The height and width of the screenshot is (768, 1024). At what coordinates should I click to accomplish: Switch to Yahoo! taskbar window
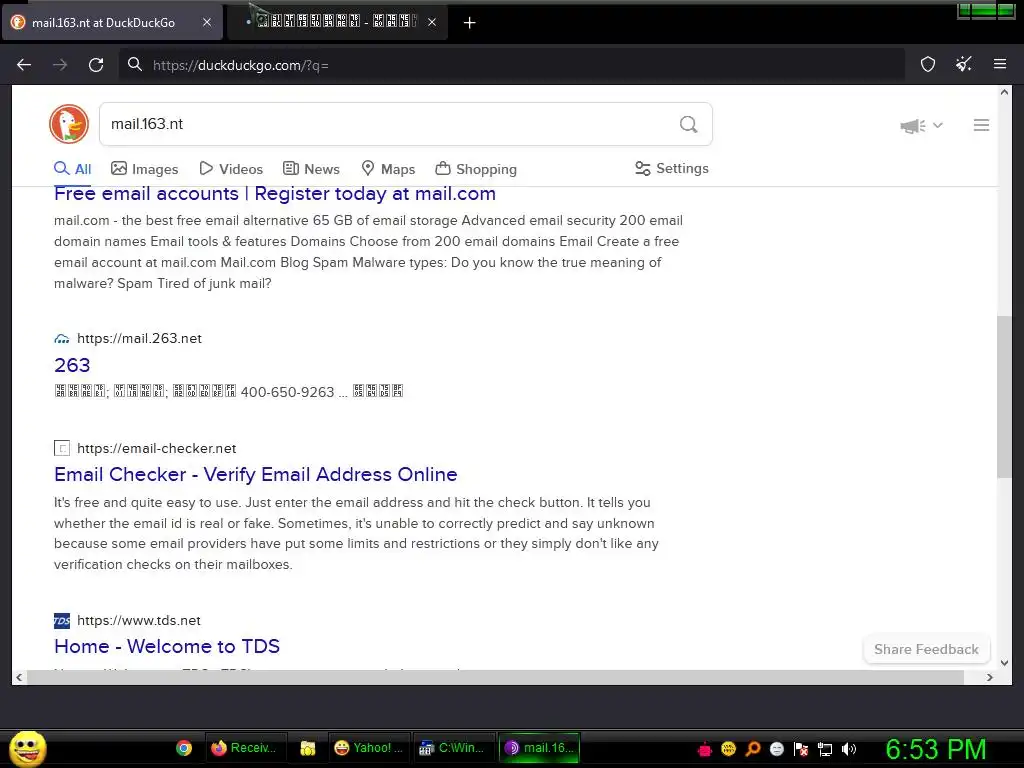369,748
